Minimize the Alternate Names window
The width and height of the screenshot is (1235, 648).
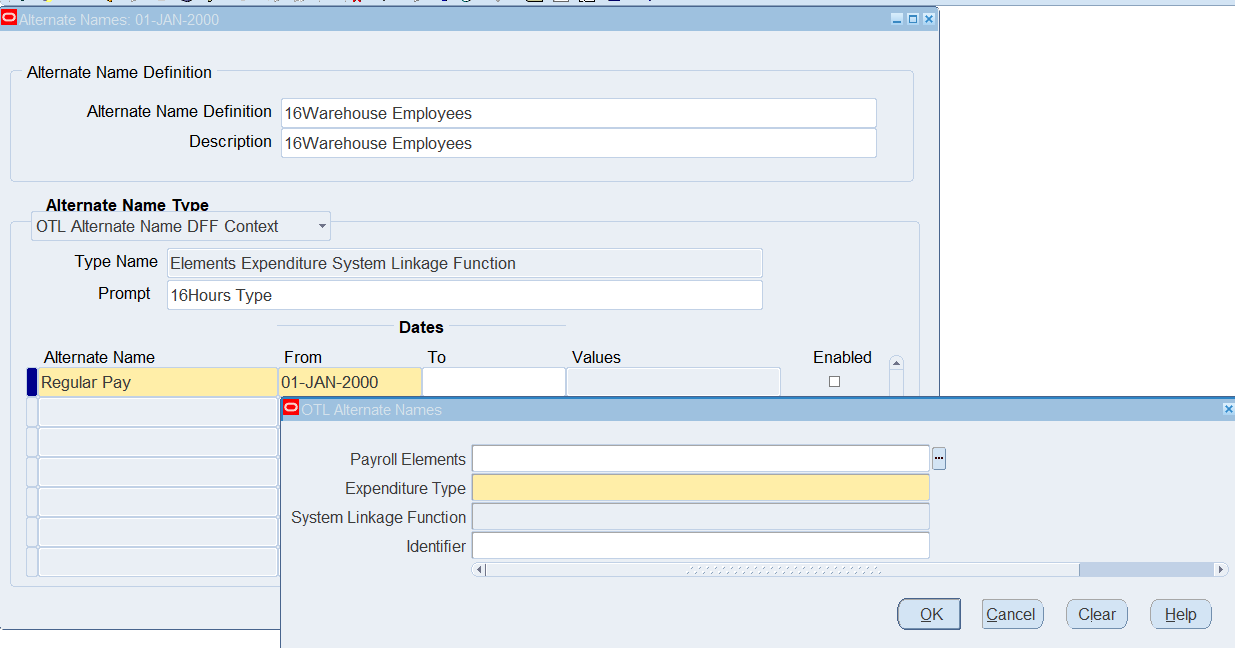coord(897,19)
